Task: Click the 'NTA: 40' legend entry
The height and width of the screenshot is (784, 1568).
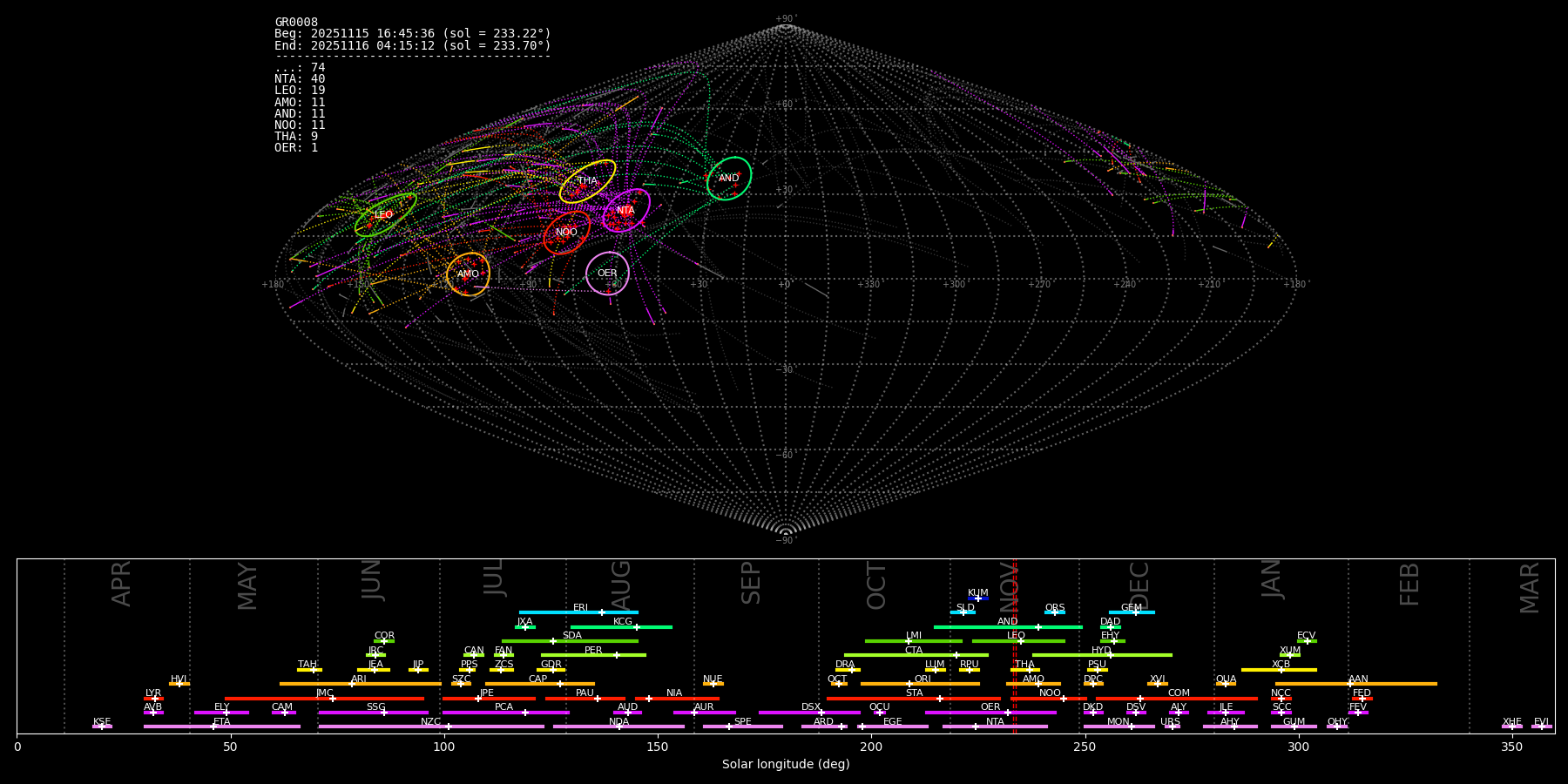Action: pos(300,79)
